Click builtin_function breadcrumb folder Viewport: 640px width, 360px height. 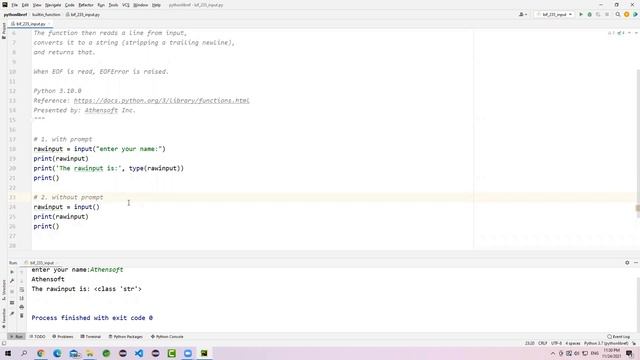point(46,14)
